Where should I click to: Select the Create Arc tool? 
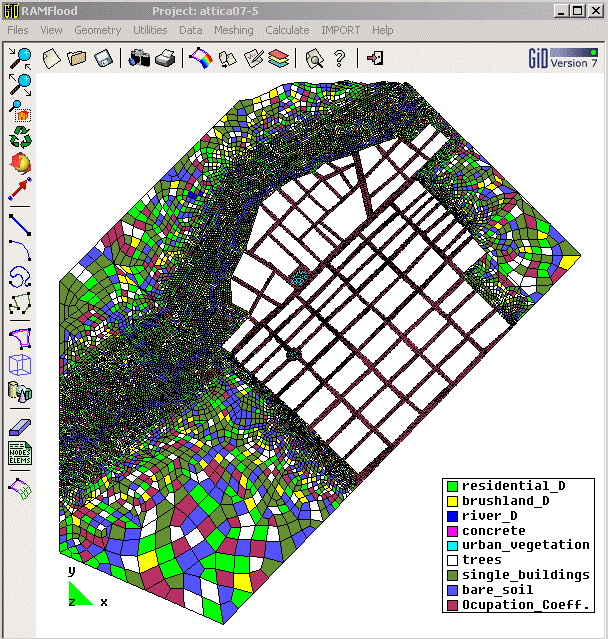point(20,248)
